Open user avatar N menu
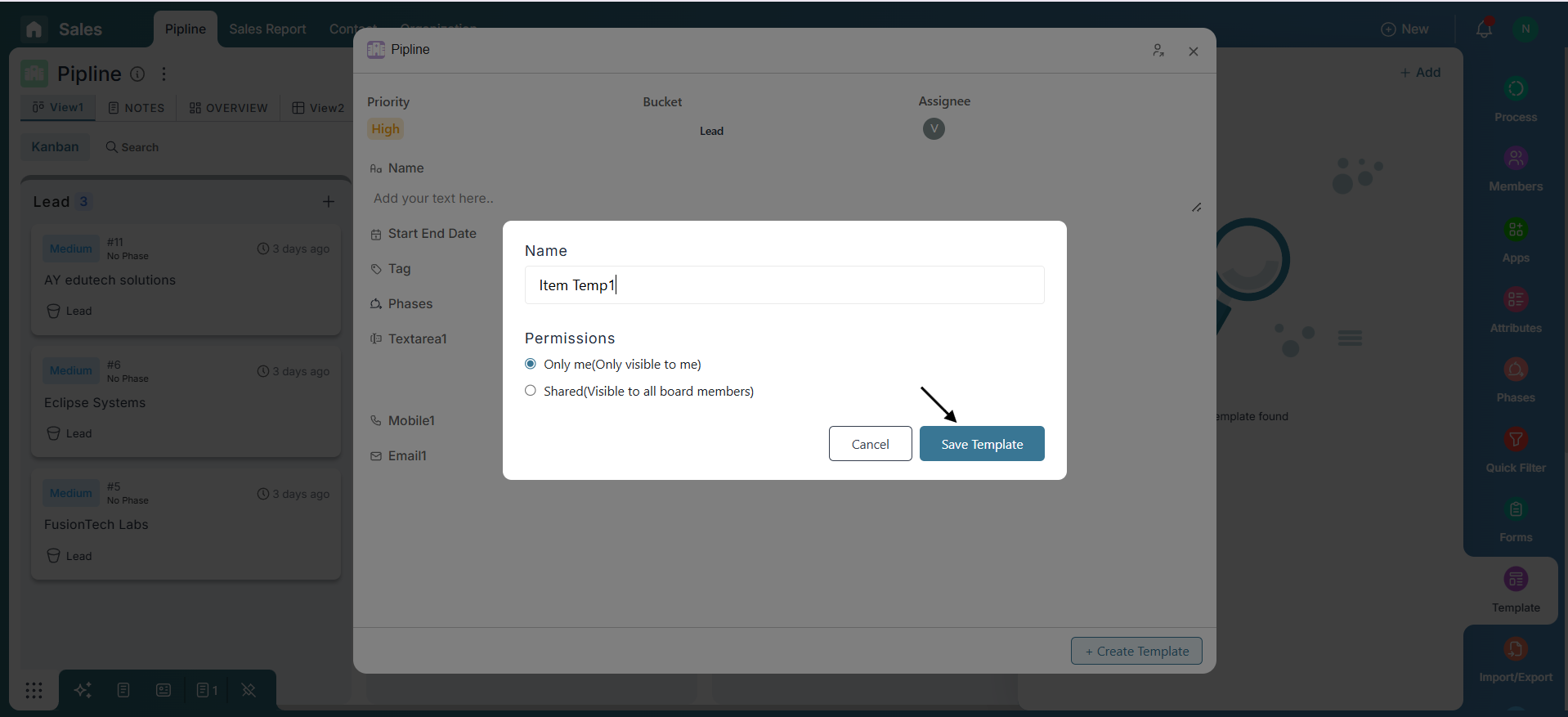The width and height of the screenshot is (1568, 717). [x=1525, y=29]
